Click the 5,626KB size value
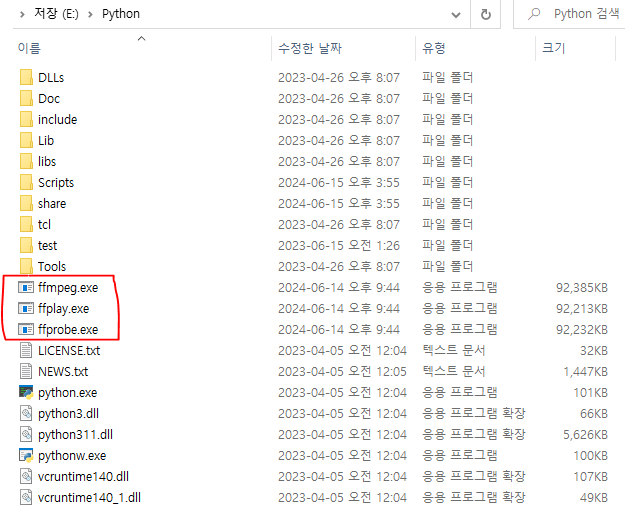Image resolution: width=625 pixels, height=516 pixels. point(586,435)
